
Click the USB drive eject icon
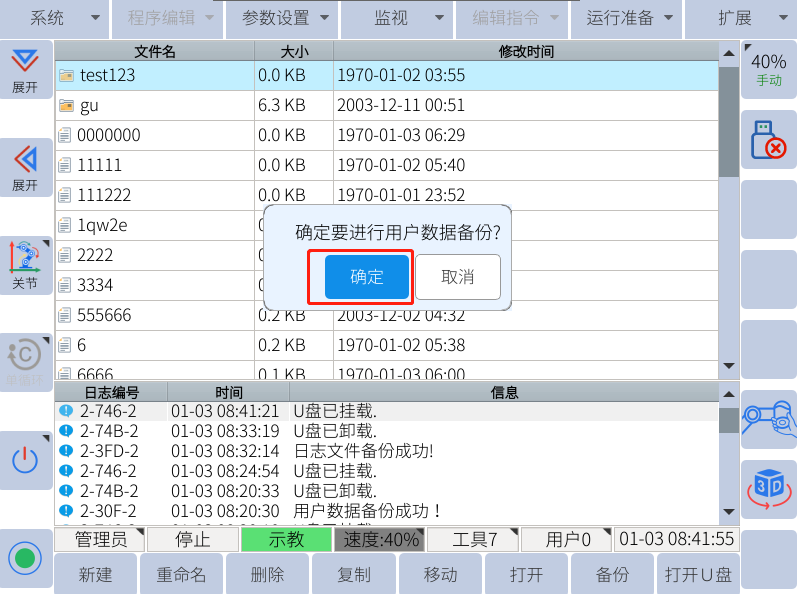(x=768, y=140)
